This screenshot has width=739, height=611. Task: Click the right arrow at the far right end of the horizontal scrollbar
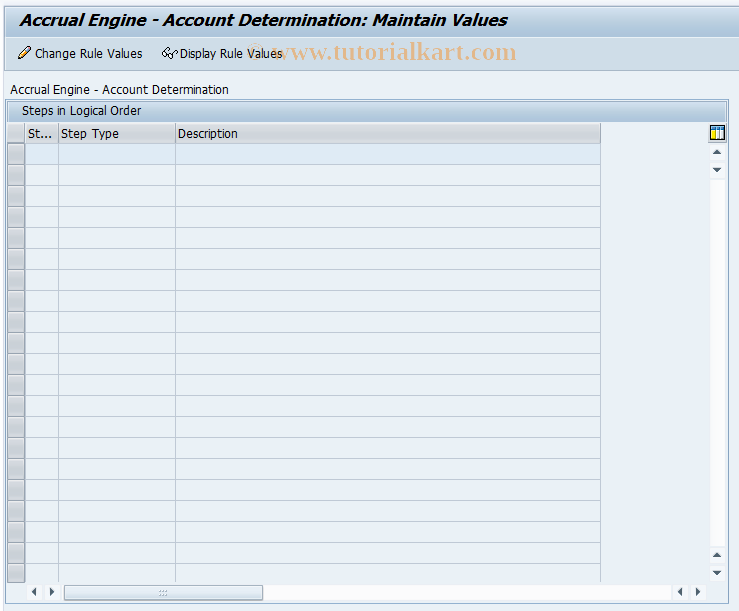point(698,592)
